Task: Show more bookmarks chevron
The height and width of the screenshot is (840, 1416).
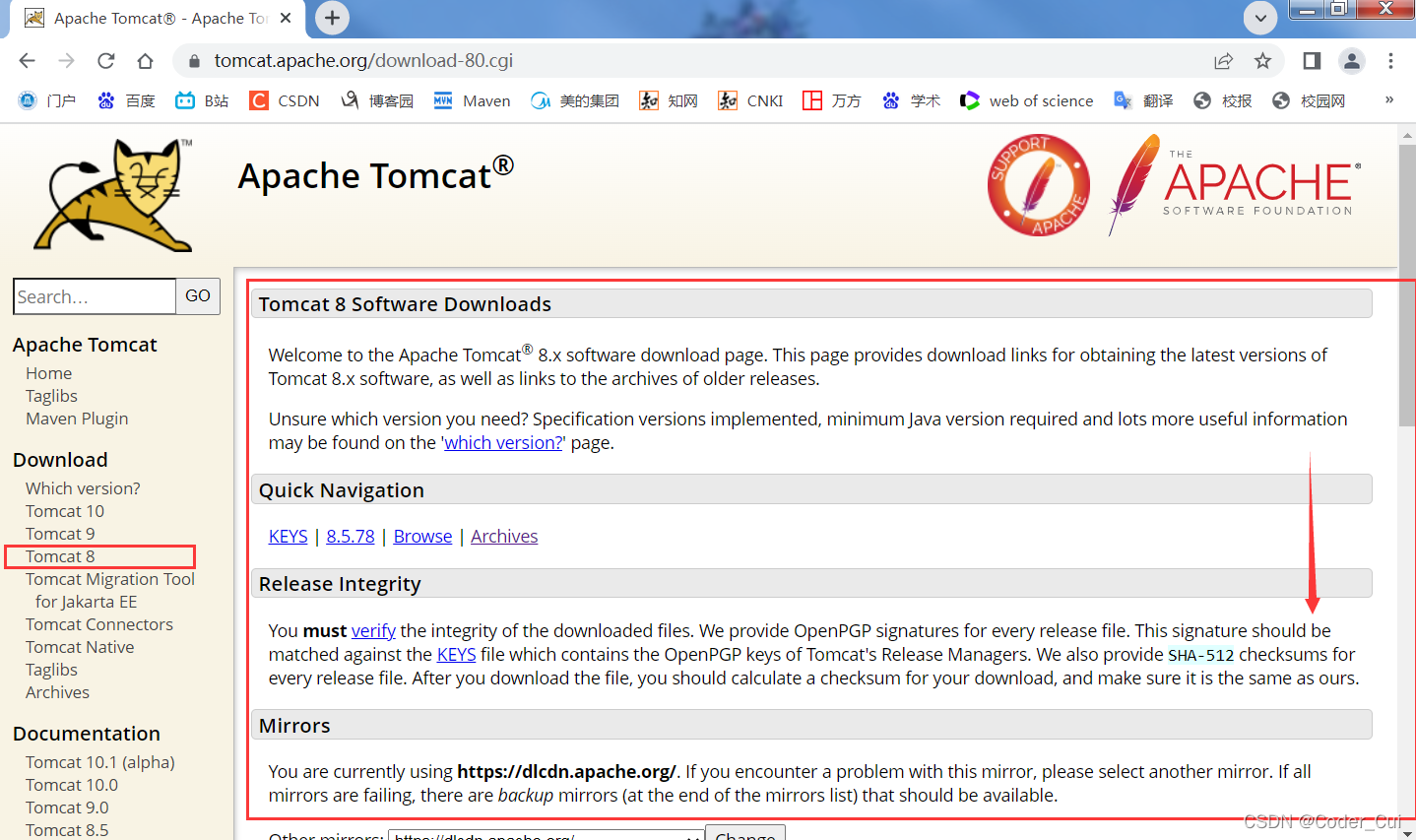Action: tap(1389, 99)
